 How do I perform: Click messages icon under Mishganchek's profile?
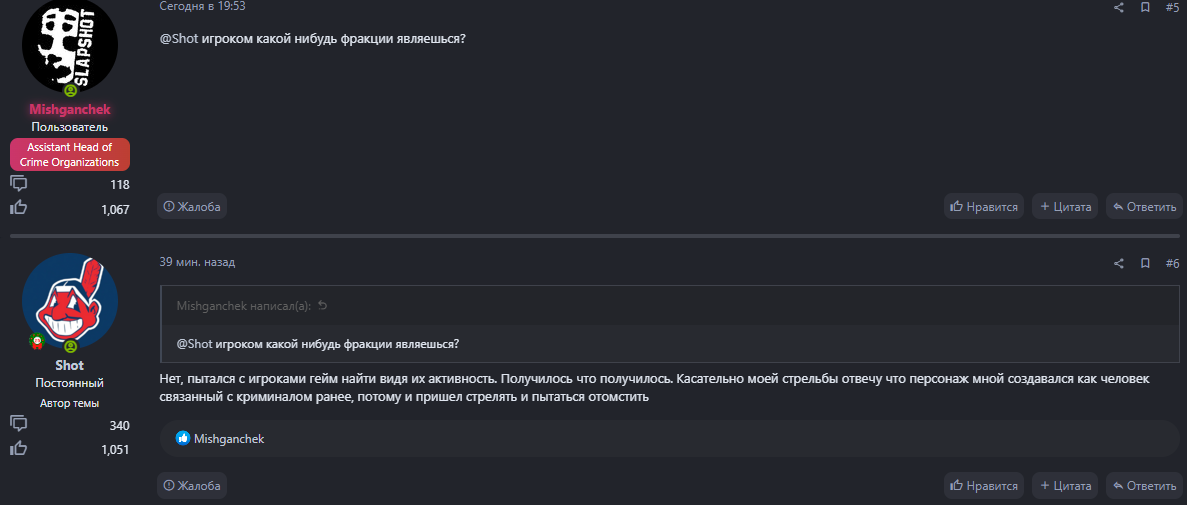point(18,183)
